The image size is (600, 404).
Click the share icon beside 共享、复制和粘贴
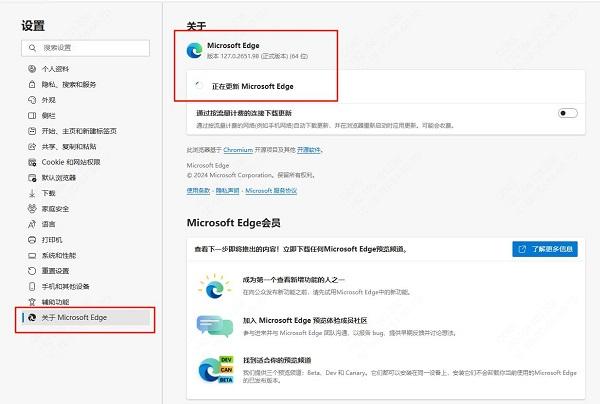[32, 147]
